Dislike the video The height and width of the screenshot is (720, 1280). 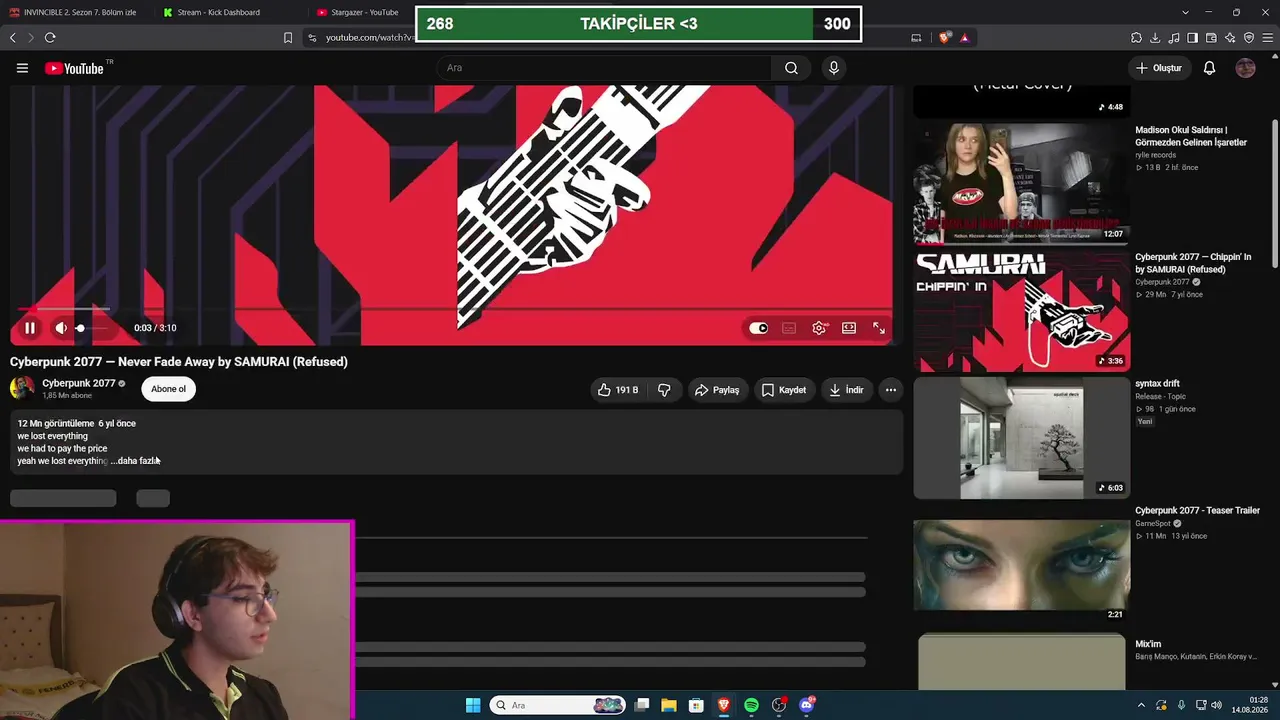point(664,390)
